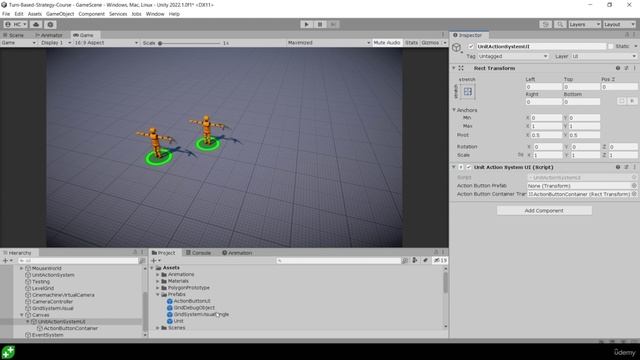Toggle Rect Transform raw edit mode button
This screenshot has height=360, width=640.
pyautogui.click(x=632, y=101)
